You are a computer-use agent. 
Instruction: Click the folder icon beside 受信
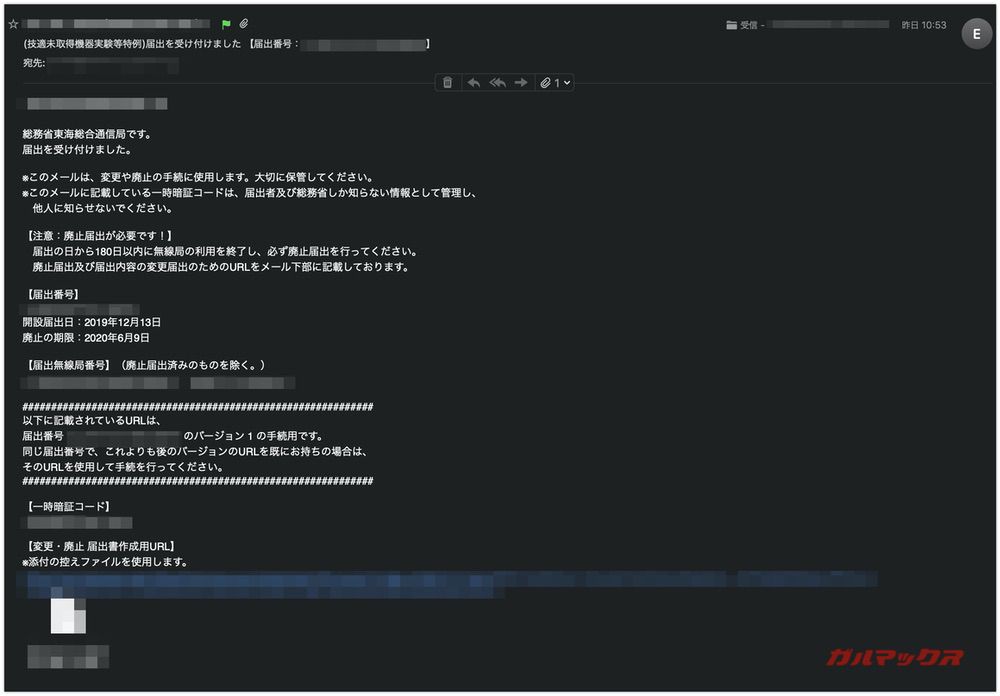[731, 25]
